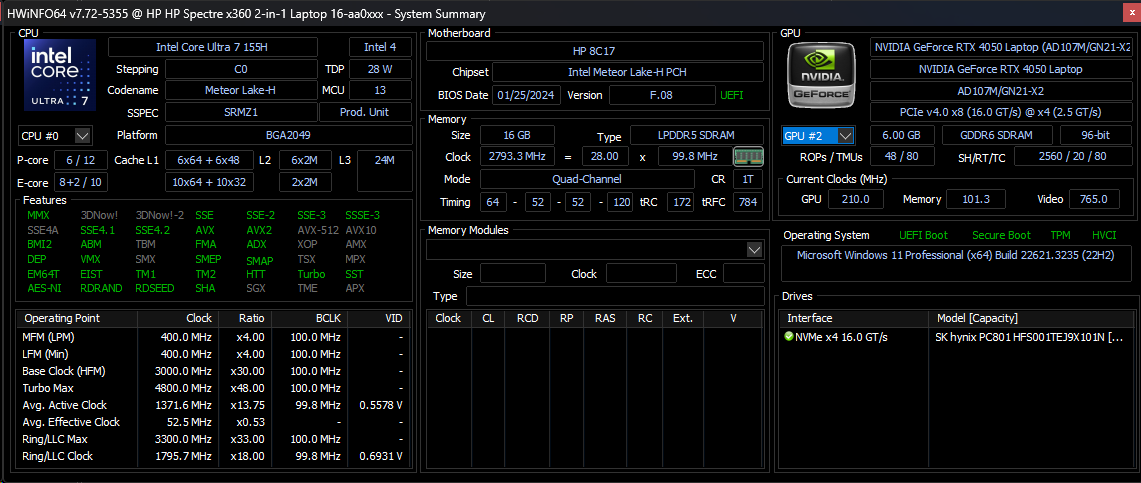Expand the Memory Modules dropdown list
Screen dimensions: 1141x483
(x=755, y=250)
